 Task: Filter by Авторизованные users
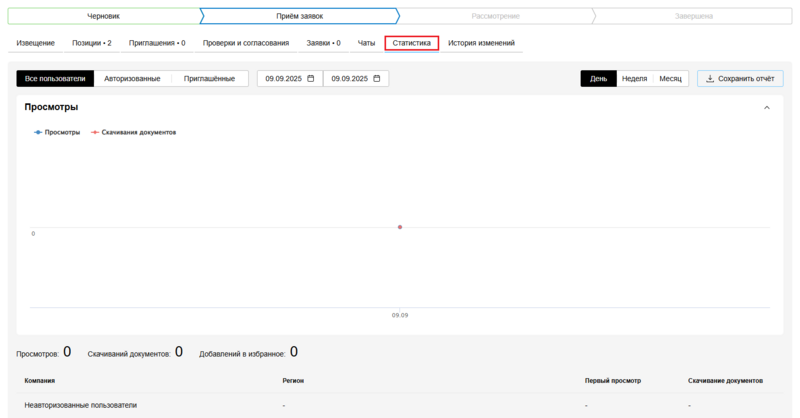pos(132,78)
